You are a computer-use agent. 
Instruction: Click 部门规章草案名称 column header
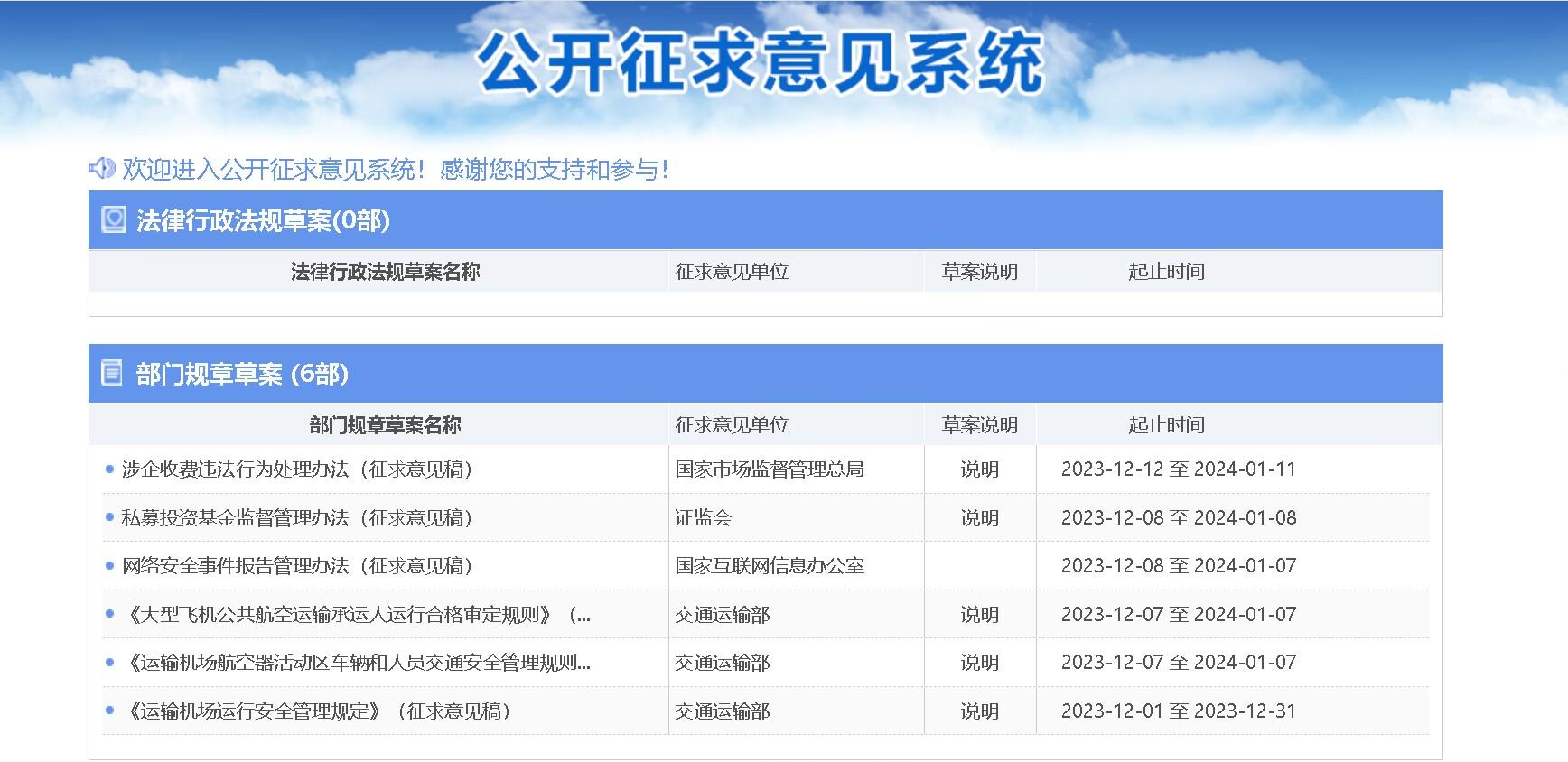point(386,425)
